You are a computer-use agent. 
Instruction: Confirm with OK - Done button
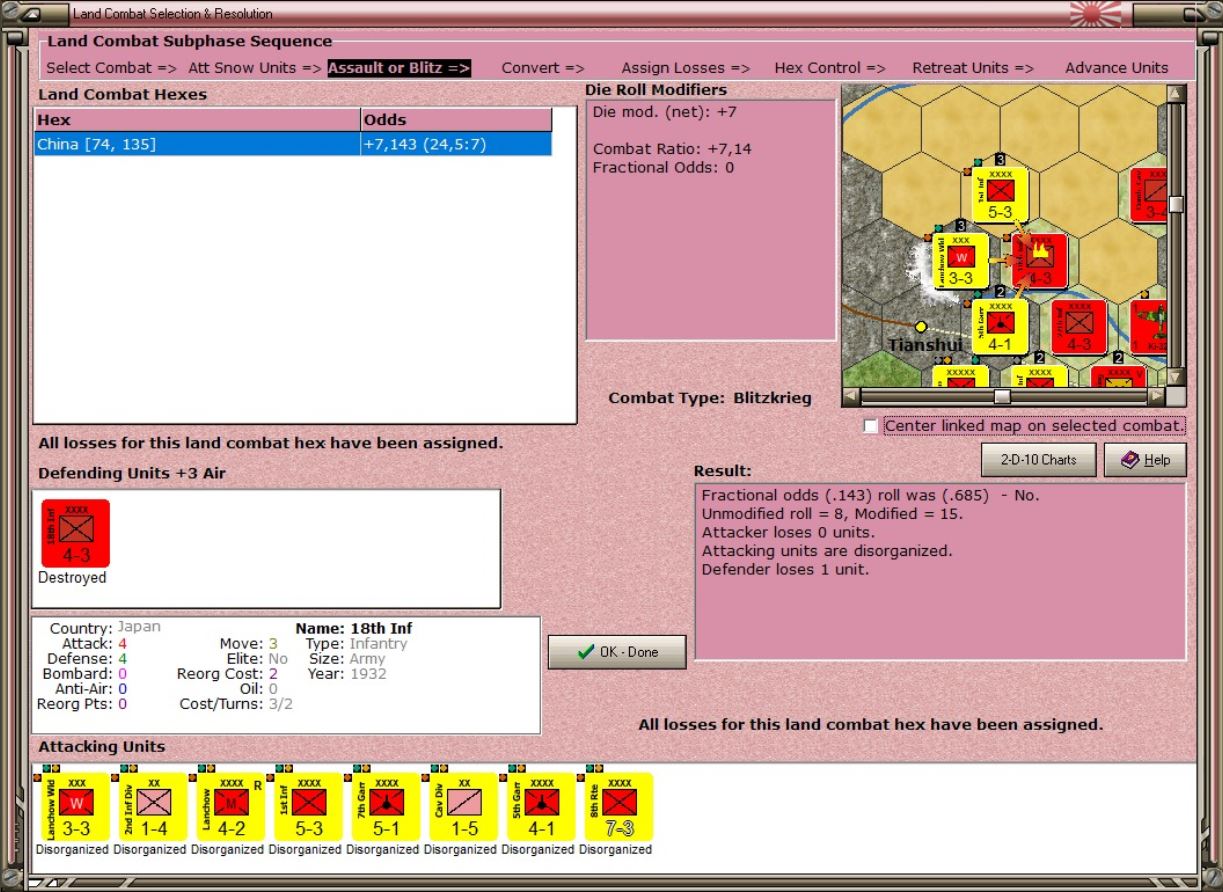coord(617,652)
